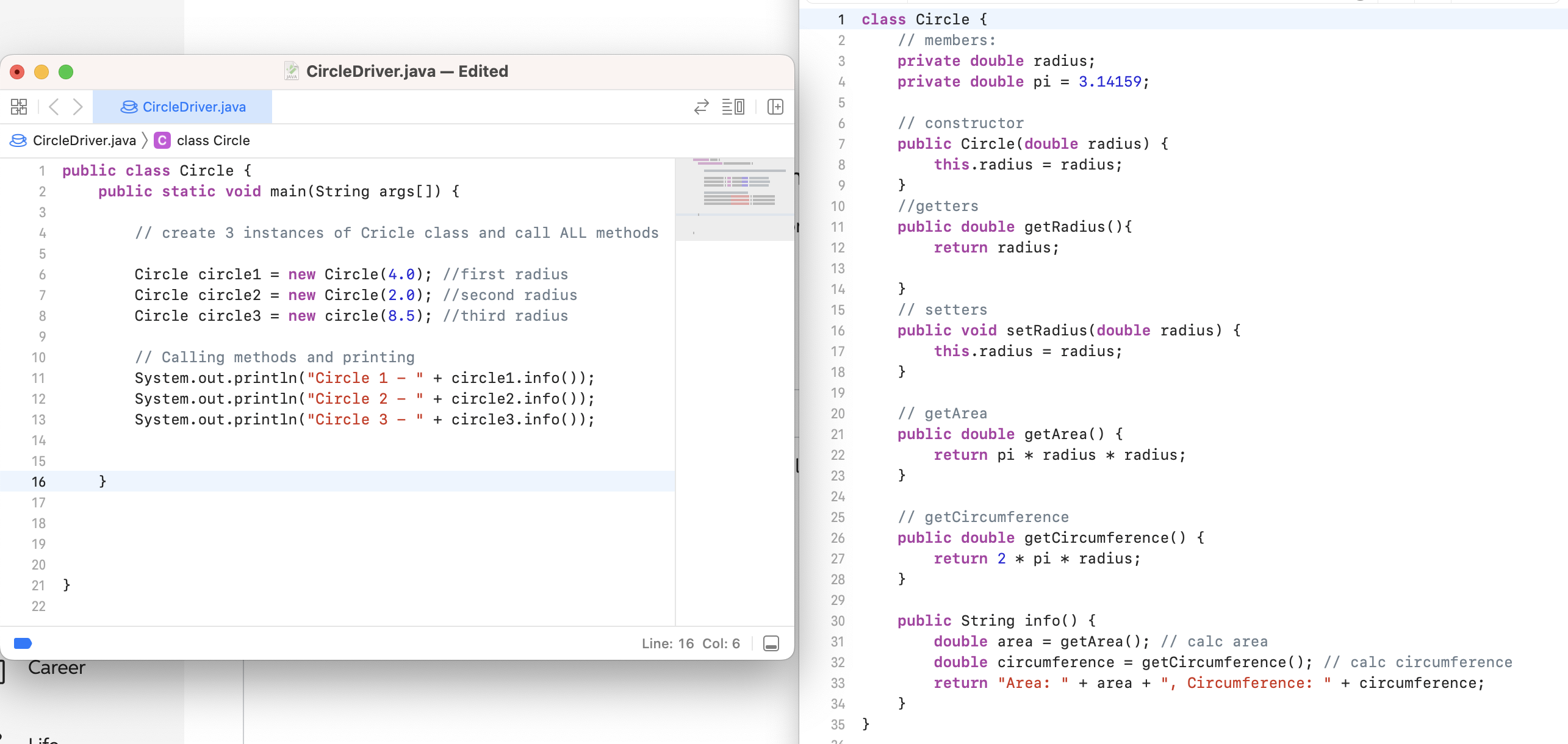The width and height of the screenshot is (1568, 744).
Task: Navigate back with the left chevron icon
Action: pos(54,106)
